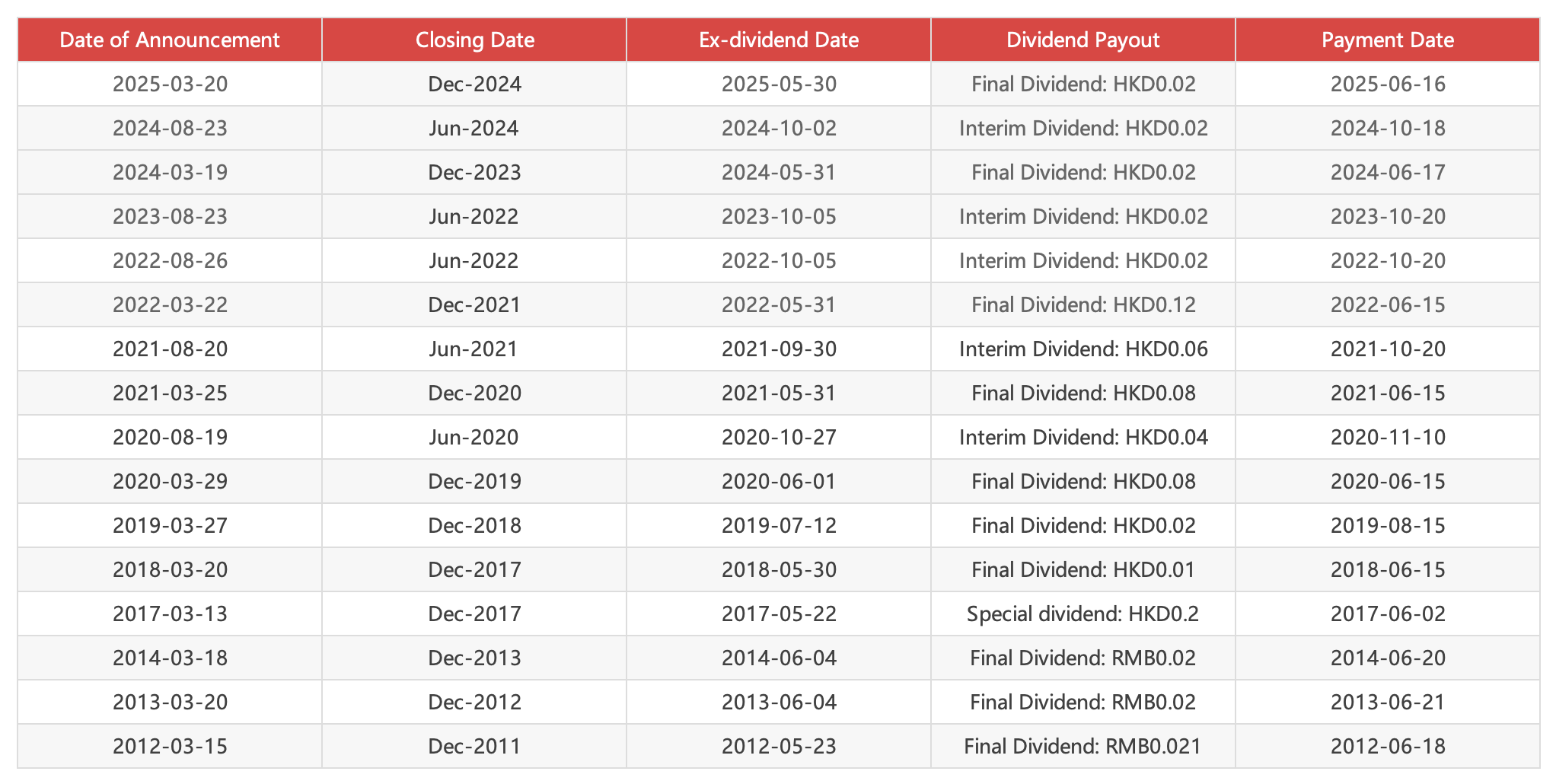Viewport: 1556px width, 784px height.
Task: Select the Special dividend HKD0.2 cell
Action: point(1083,613)
